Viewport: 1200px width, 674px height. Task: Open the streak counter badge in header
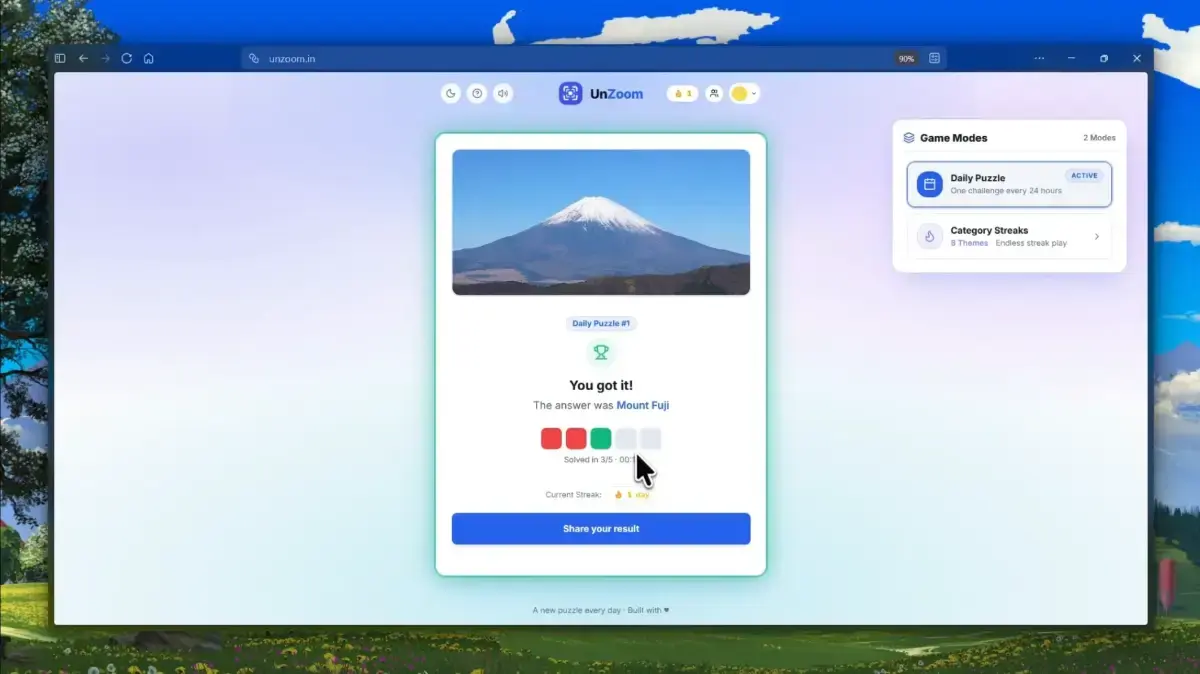(683, 94)
